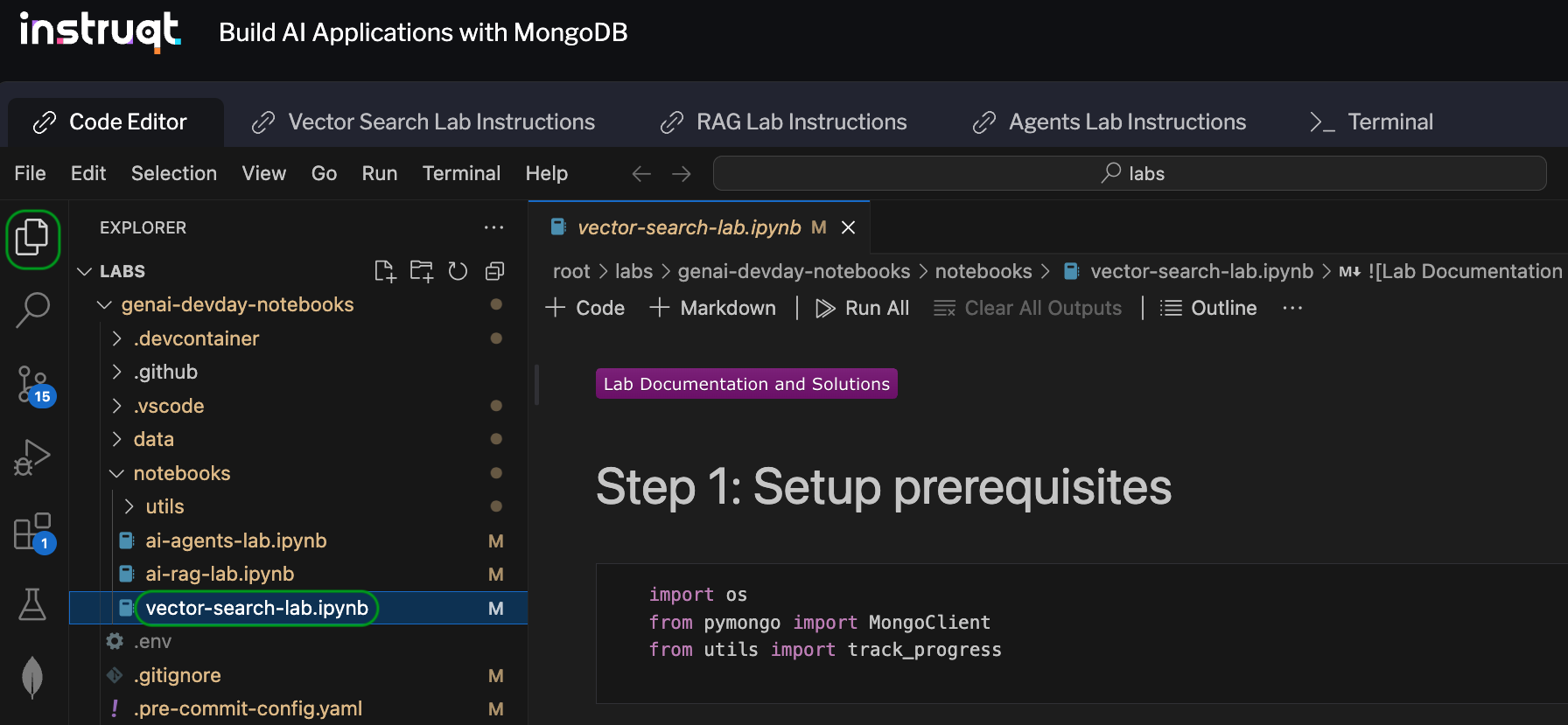Open the Run menu

point(380,173)
